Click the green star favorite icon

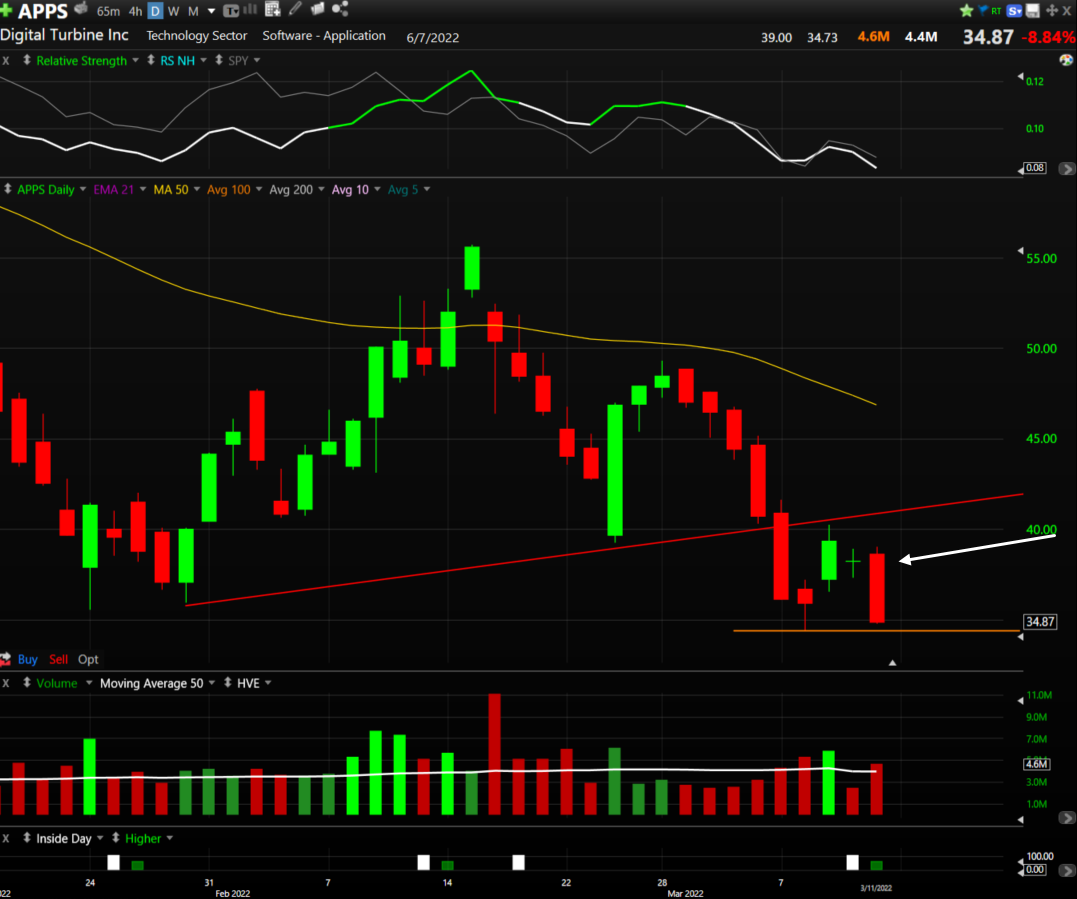966,10
